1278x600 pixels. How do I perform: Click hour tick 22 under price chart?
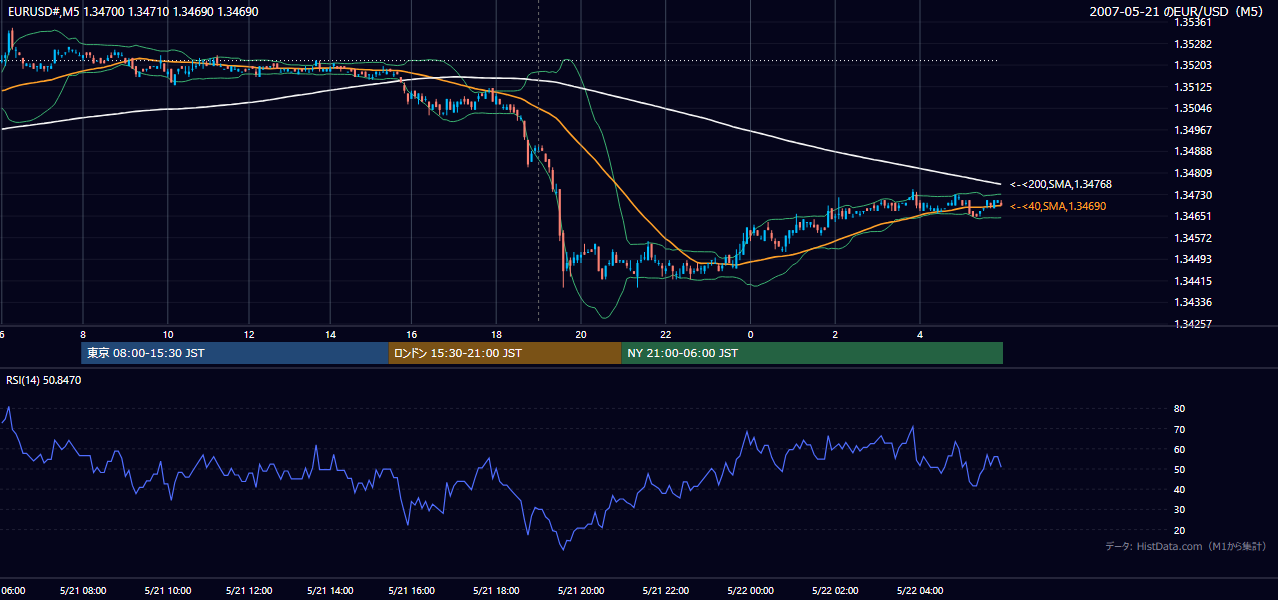tap(665, 334)
